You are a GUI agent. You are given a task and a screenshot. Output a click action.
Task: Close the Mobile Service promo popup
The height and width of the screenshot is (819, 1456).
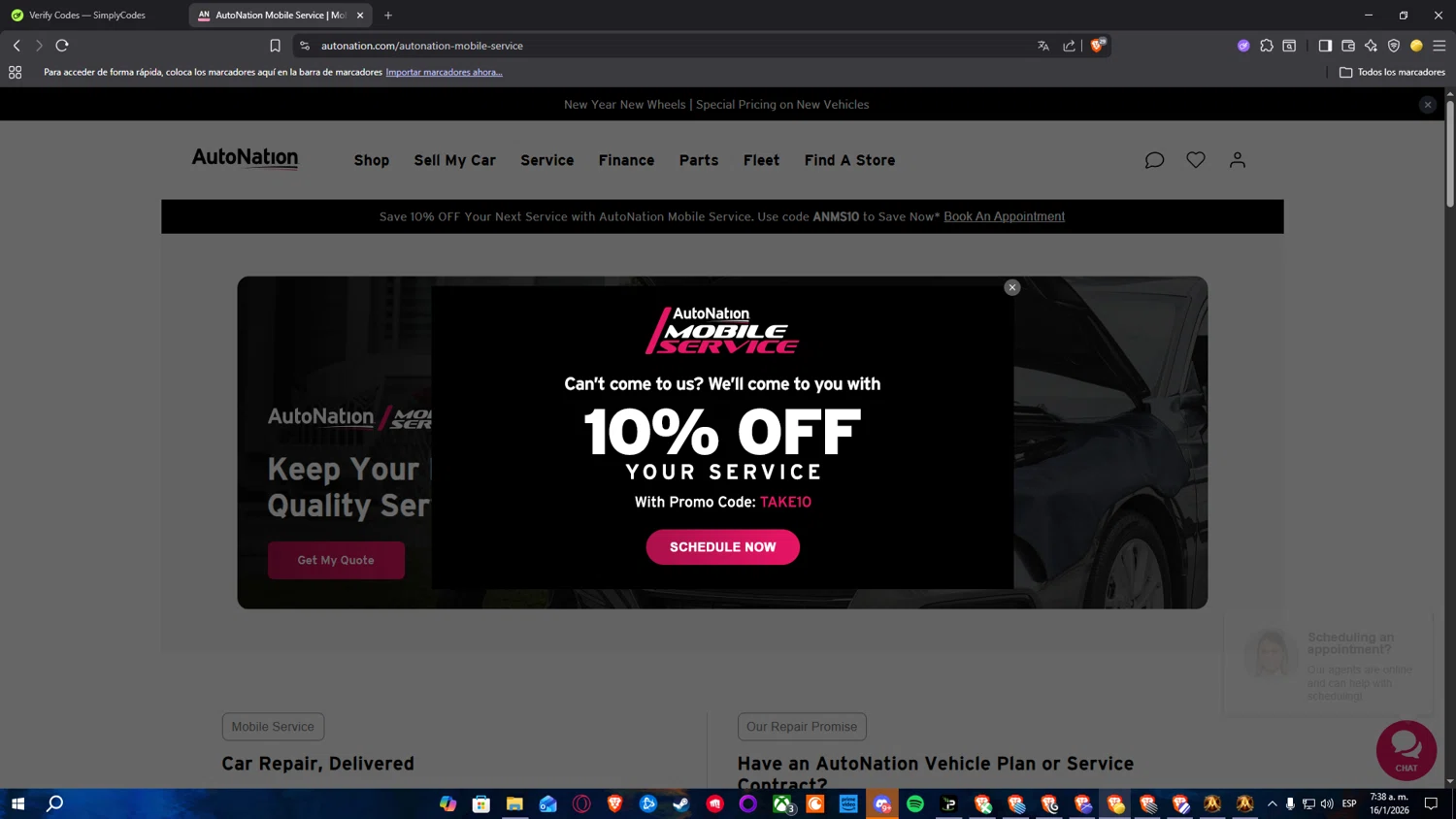[x=1012, y=287]
